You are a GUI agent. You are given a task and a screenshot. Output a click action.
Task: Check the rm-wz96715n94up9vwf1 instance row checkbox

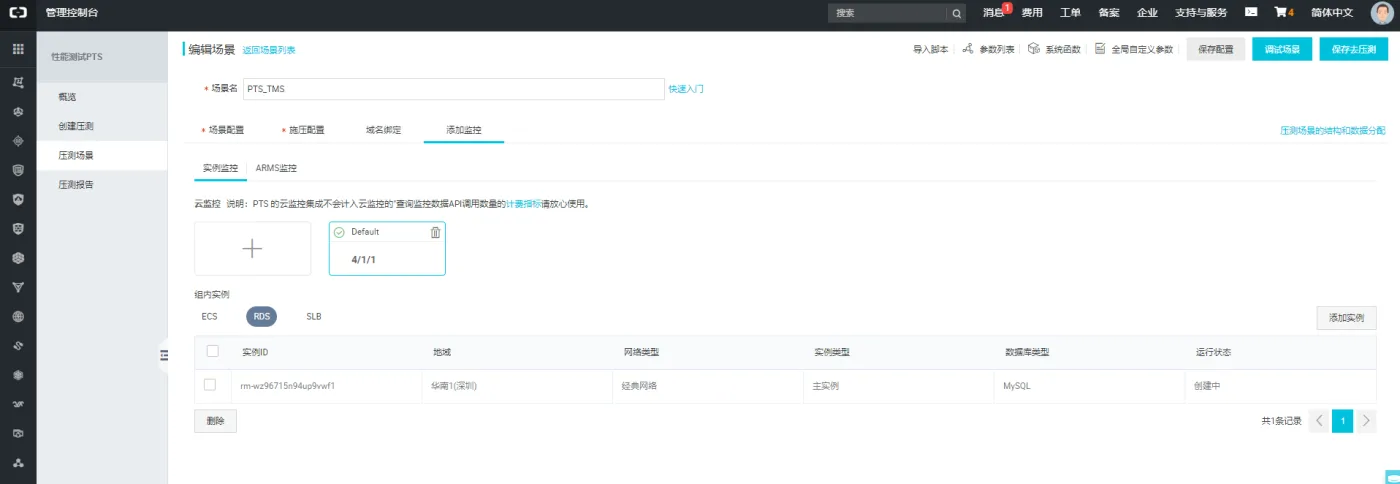[210, 385]
